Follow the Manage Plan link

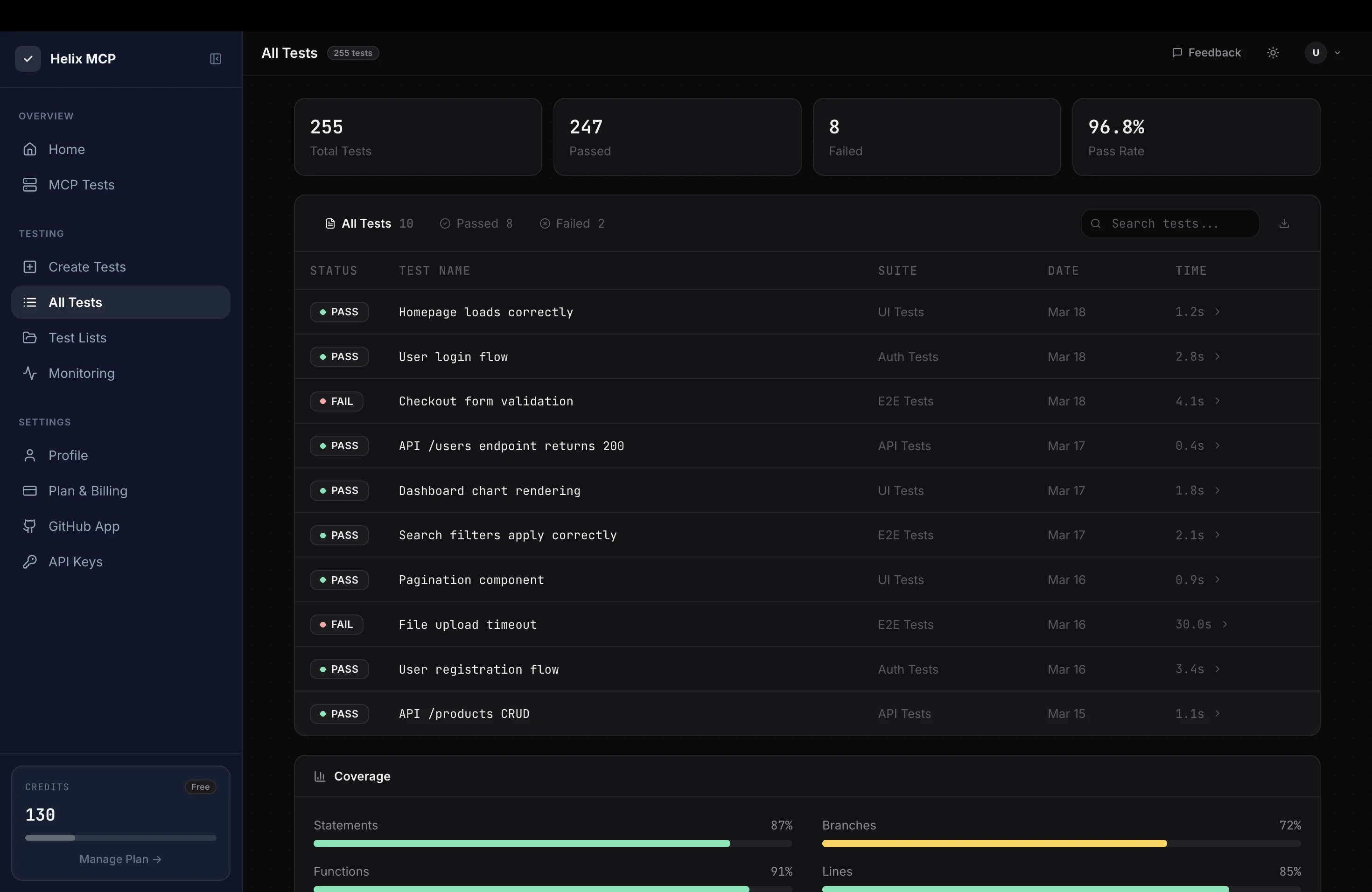click(120, 859)
